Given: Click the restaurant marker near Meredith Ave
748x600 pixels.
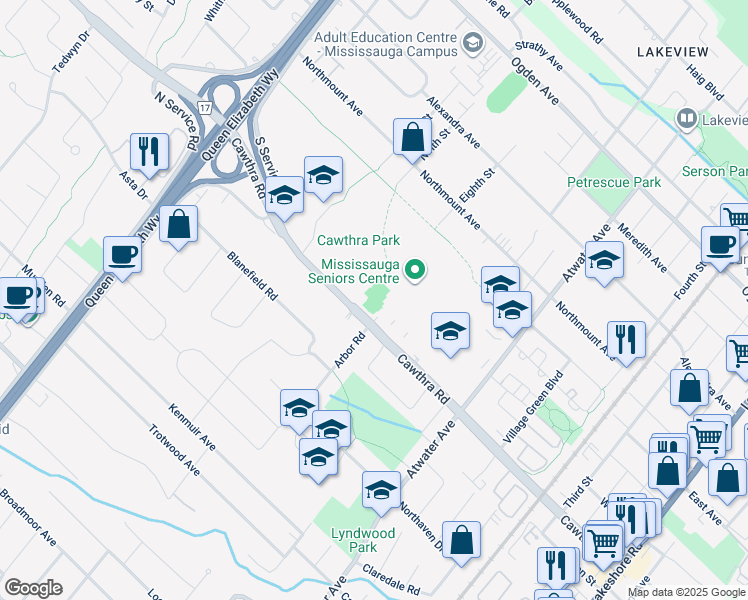Looking at the screenshot, I should (x=626, y=340).
